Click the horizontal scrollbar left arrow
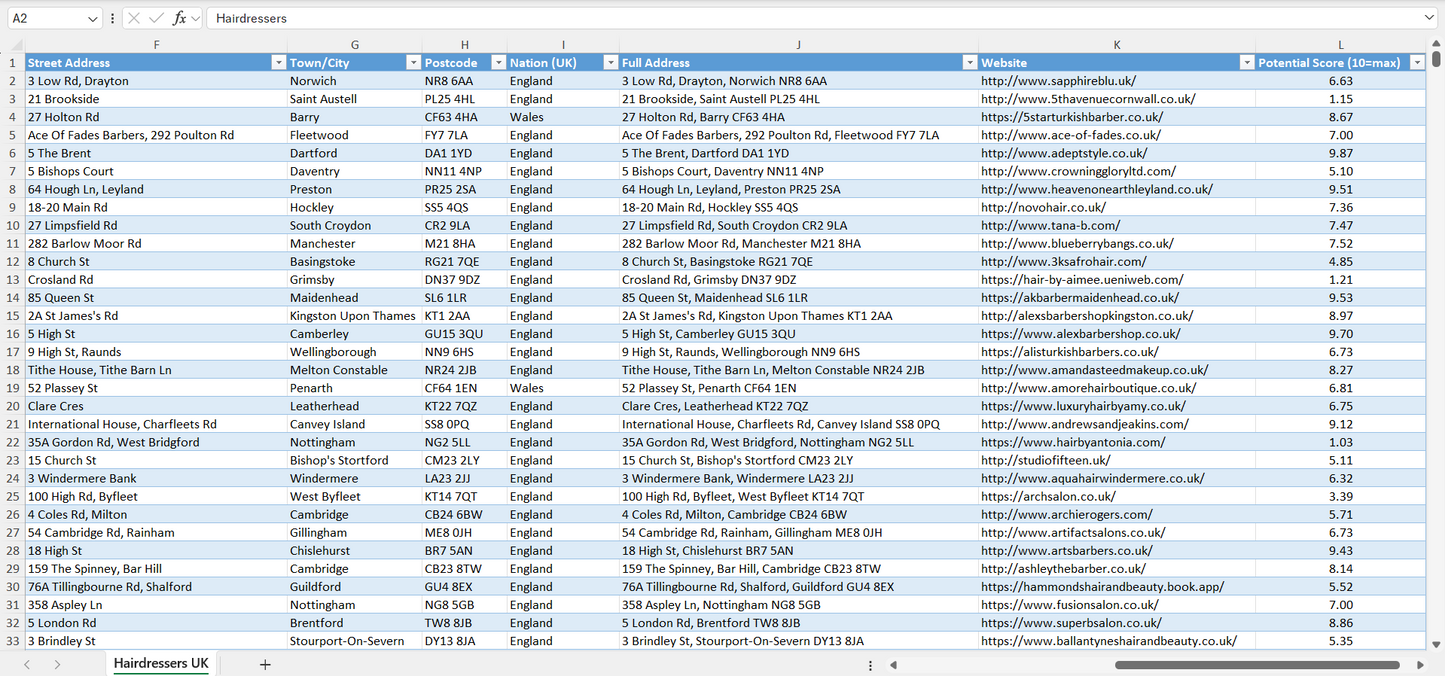 [x=893, y=664]
